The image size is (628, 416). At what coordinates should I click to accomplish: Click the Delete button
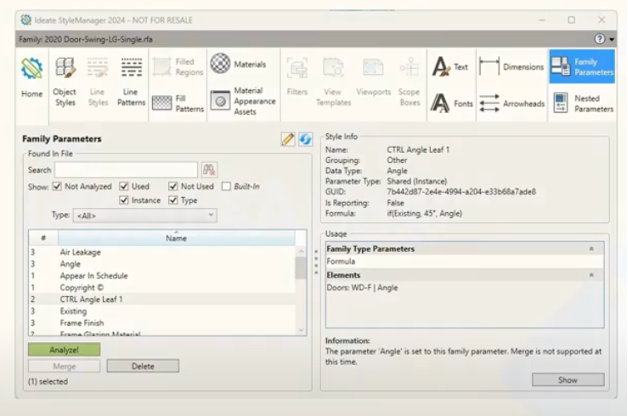click(143, 366)
